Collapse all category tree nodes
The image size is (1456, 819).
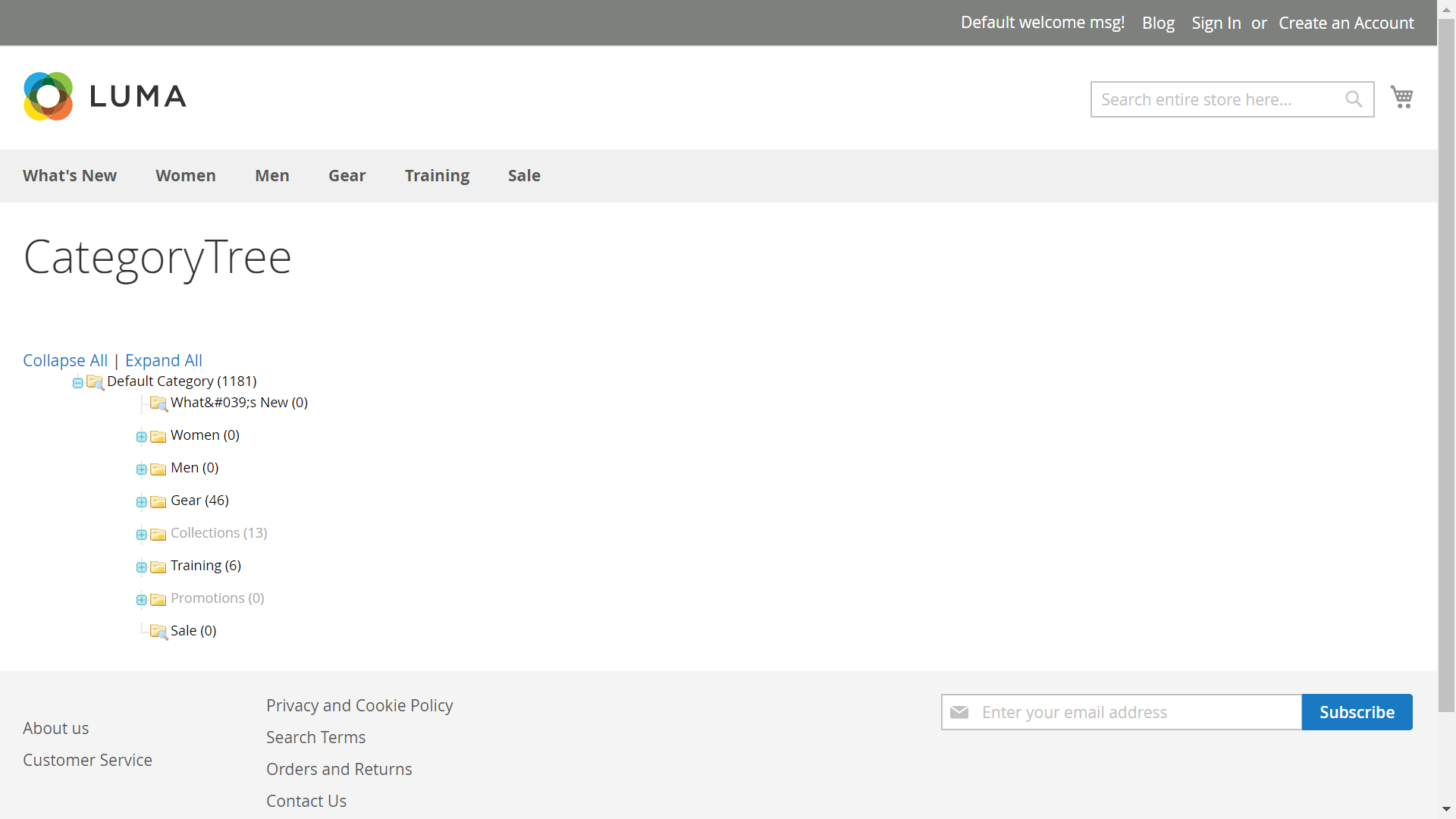click(x=65, y=360)
